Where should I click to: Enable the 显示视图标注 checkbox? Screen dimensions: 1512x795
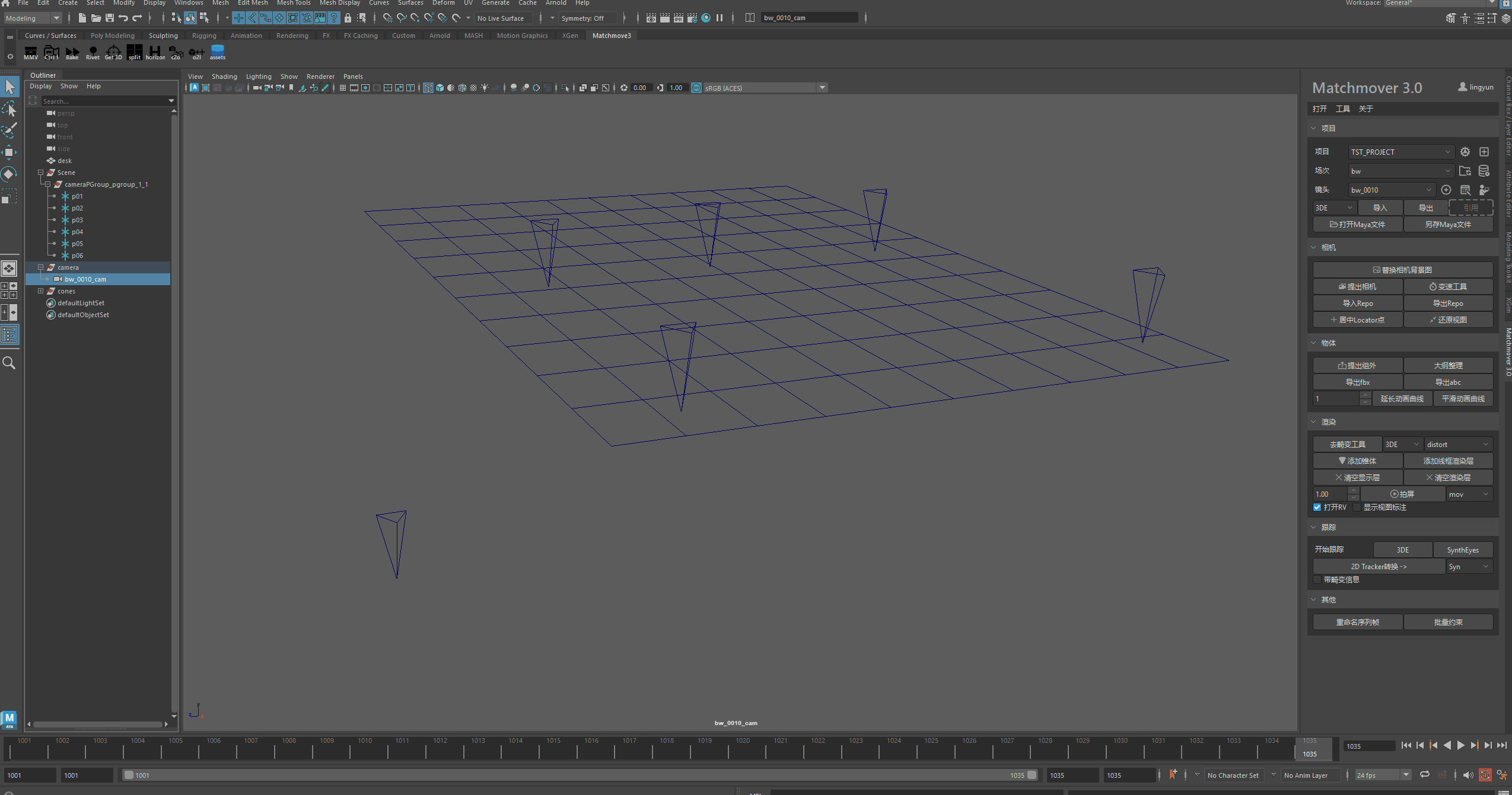(x=1357, y=507)
